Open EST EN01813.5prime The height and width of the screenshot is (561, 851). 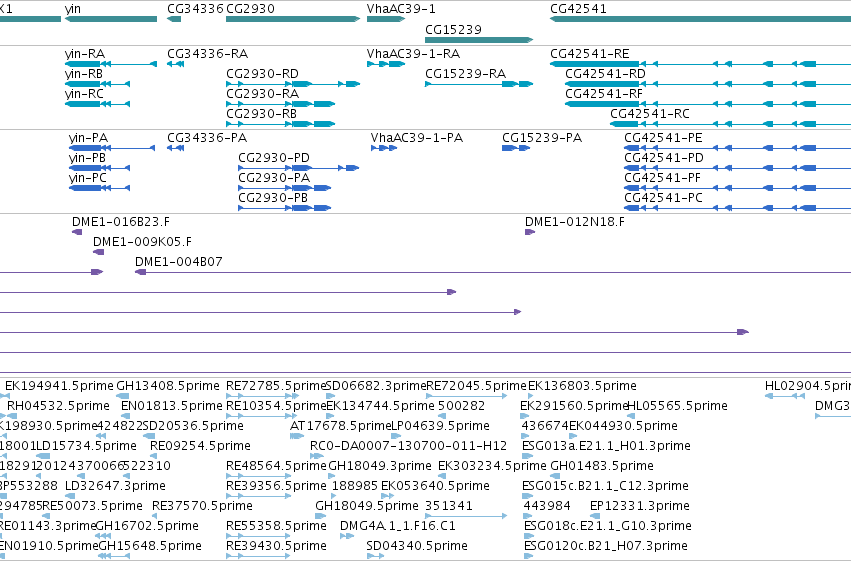pos(172,406)
